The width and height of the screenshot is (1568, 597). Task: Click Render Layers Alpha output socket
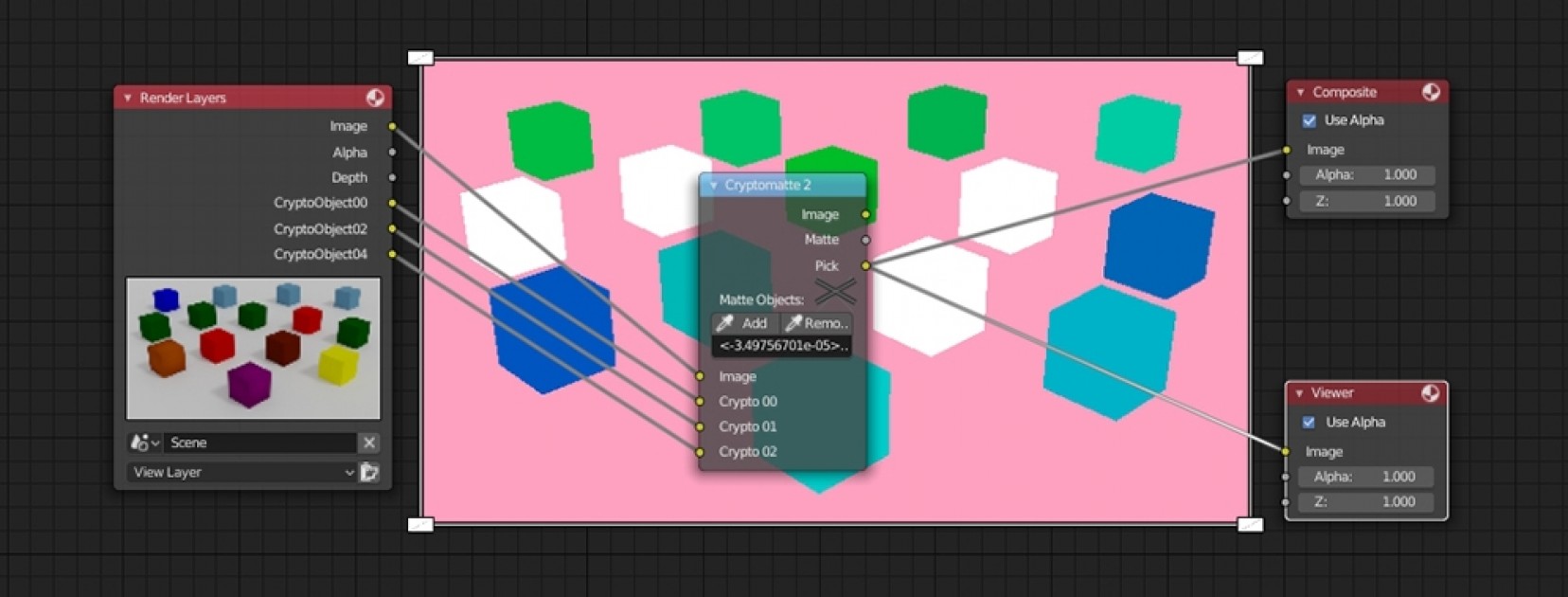coord(392,152)
